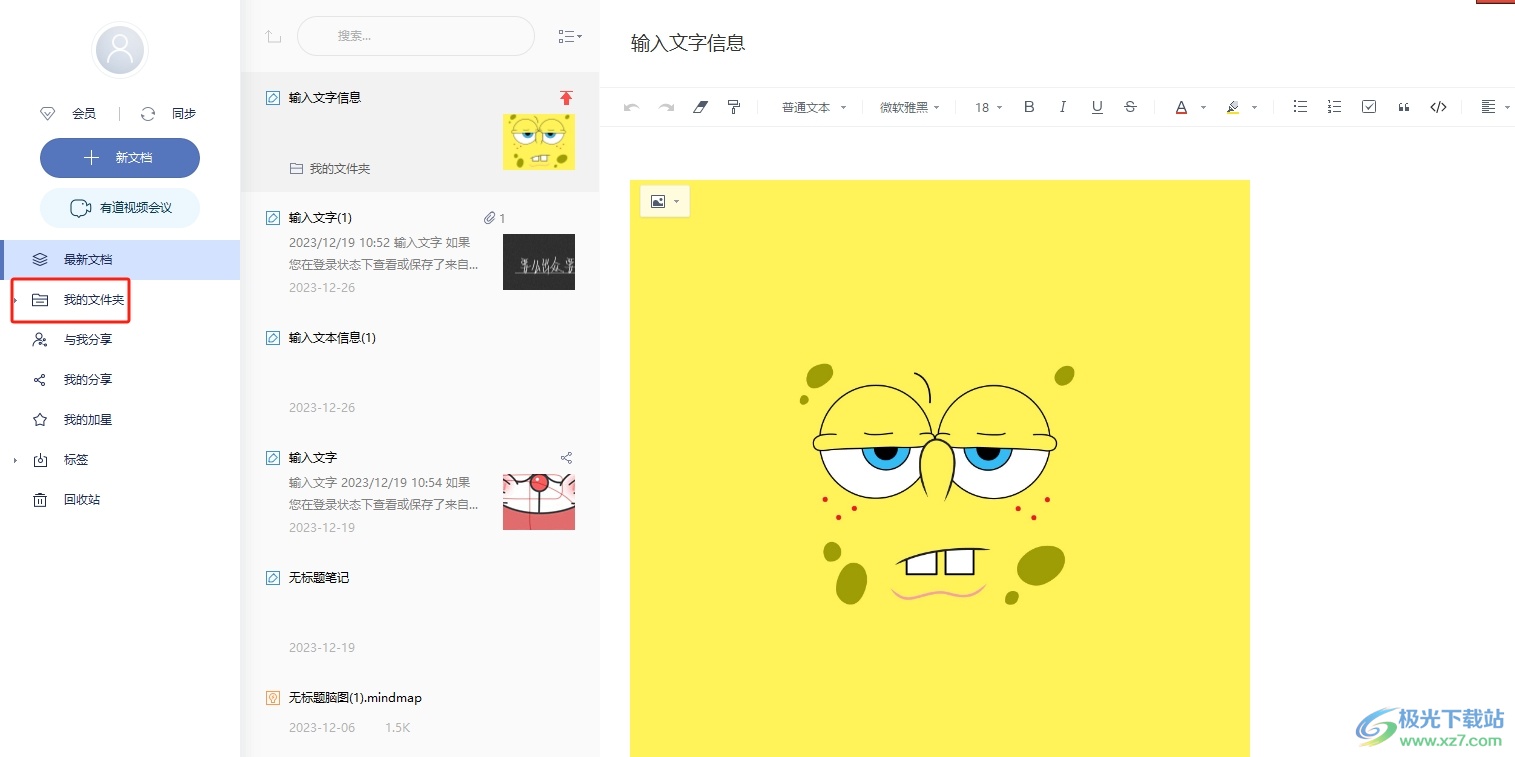
Task: Click the share icon on the 输入文字 note
Action: pyautogui.click(x=566, y=458)
